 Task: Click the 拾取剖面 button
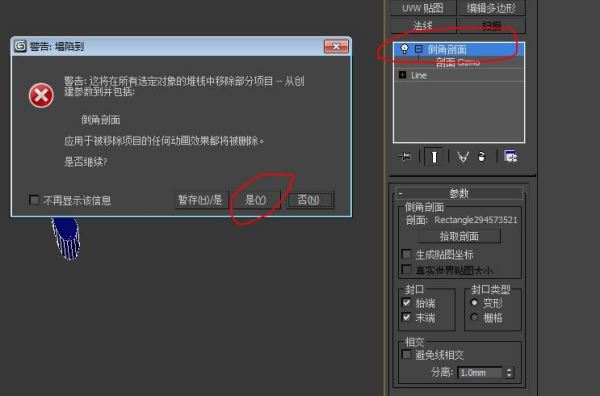click(x=459, y=236)
